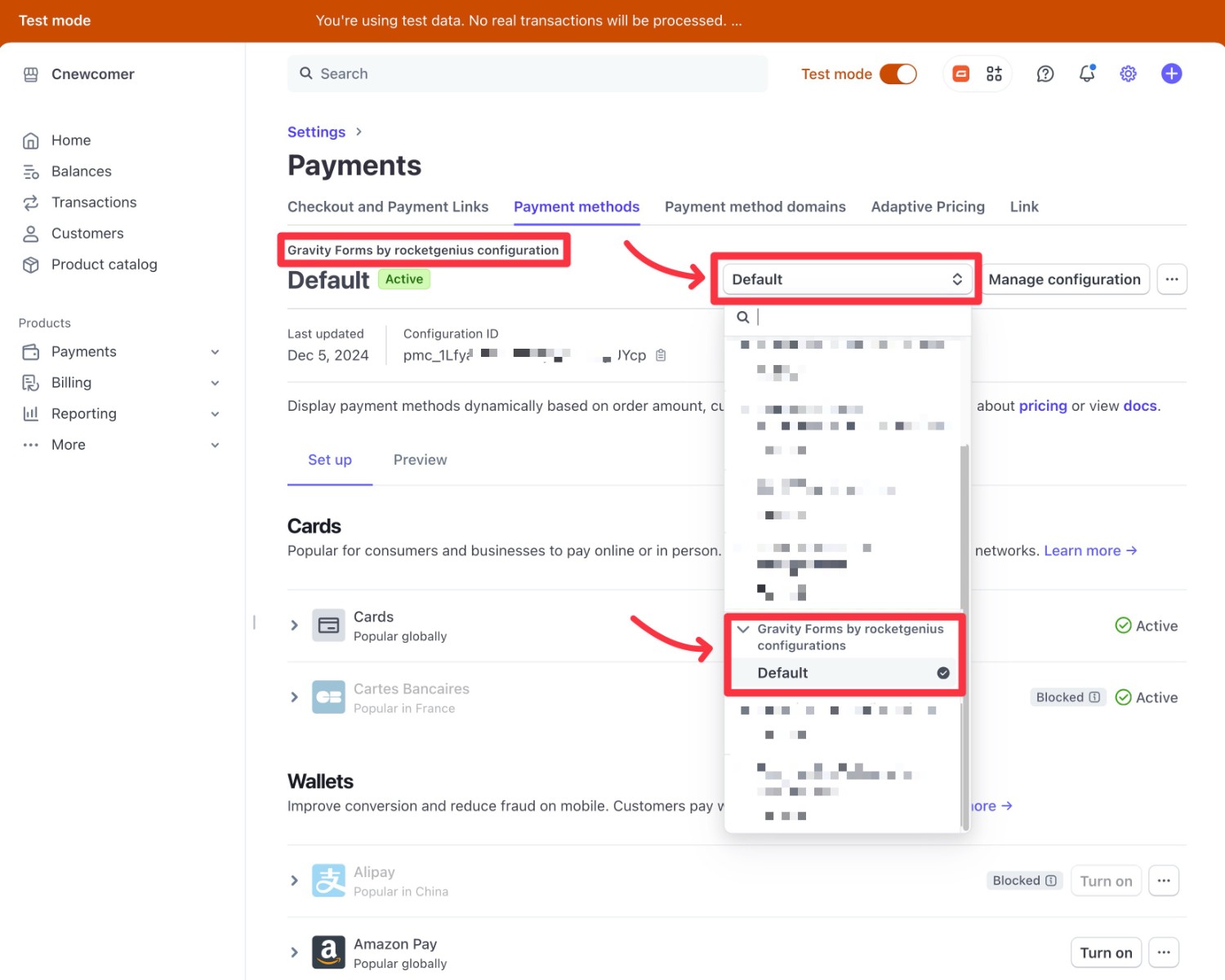Image resolution: width=1225 pixels, height=980 pixels.
Task: Click the main Search field
Action: tap(528, 73)
